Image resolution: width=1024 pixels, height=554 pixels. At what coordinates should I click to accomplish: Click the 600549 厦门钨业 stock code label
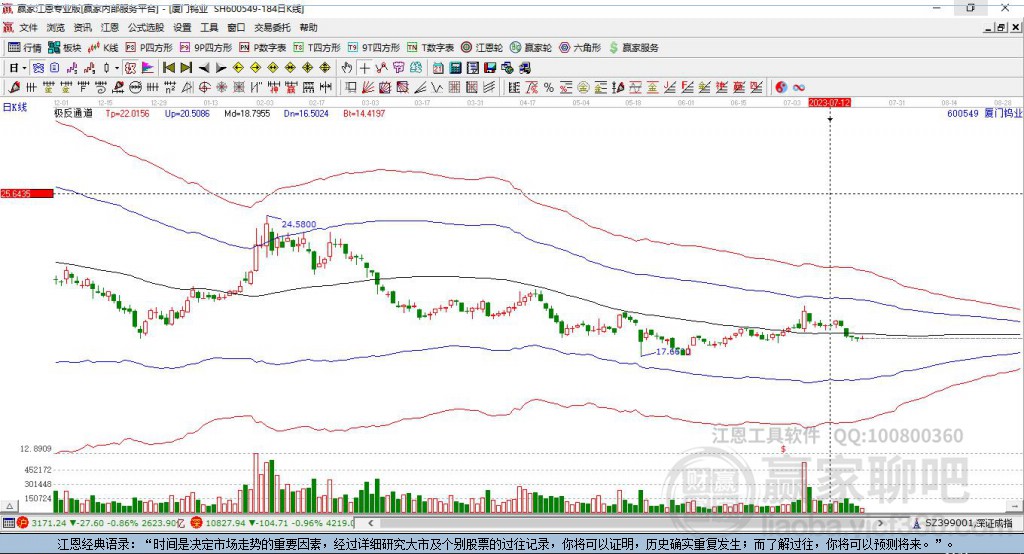[984, 113]
